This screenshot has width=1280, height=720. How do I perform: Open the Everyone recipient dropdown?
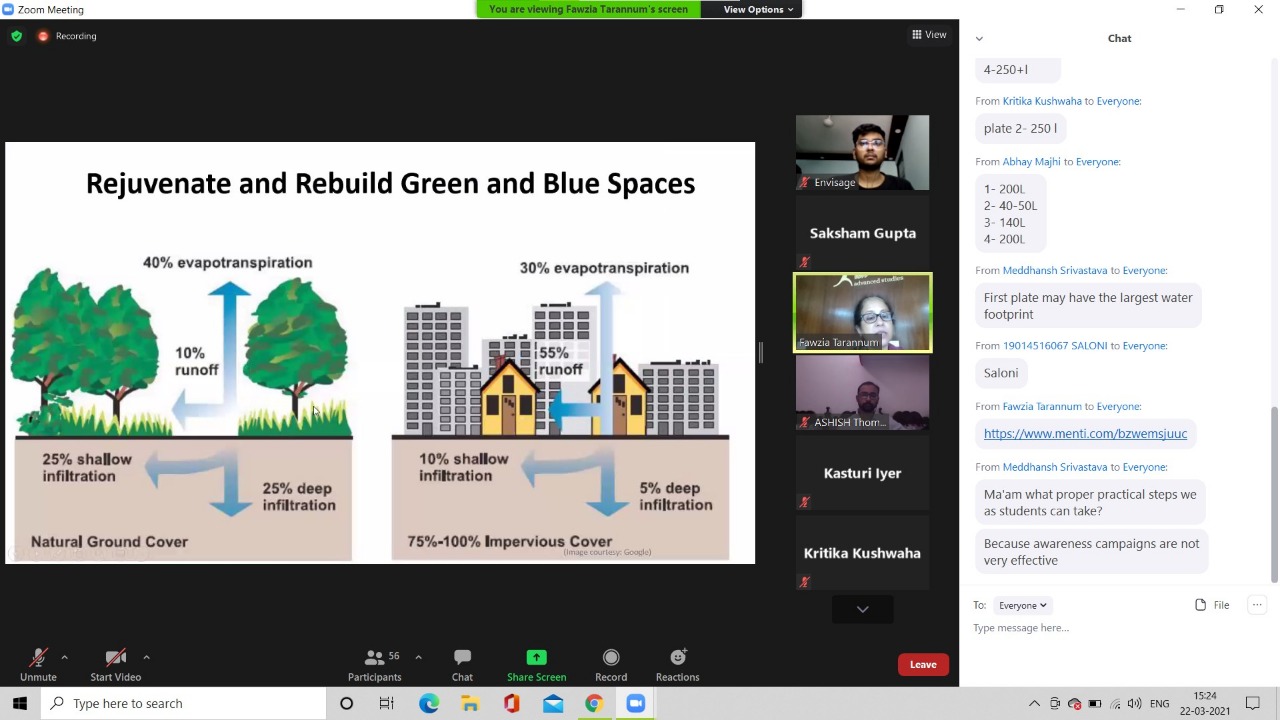point(1022,605)
